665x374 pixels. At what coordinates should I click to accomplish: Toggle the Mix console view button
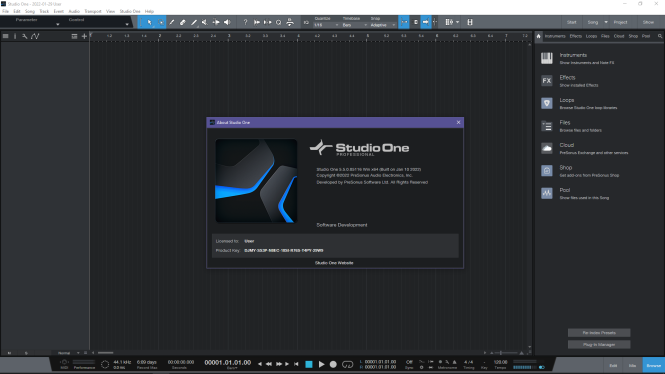[632, 366]
